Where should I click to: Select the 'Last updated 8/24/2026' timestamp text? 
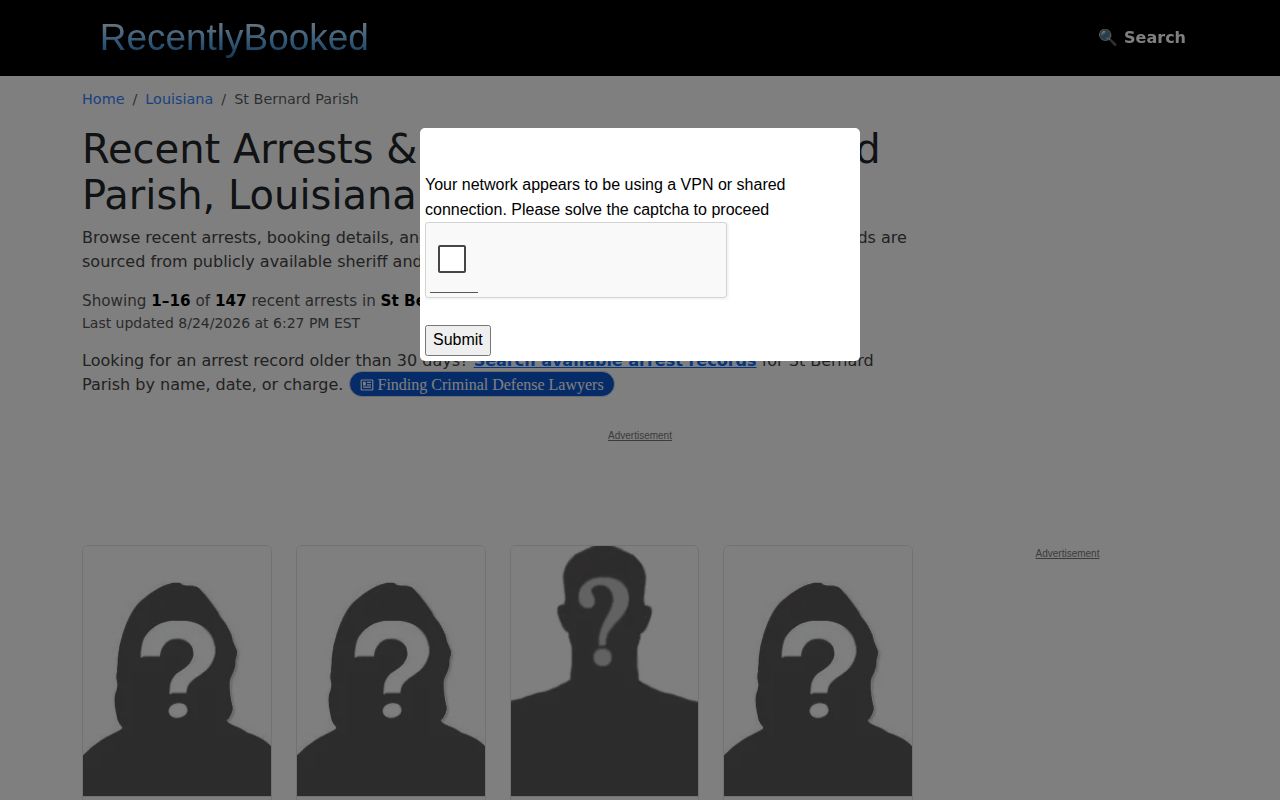pyautogui.click(x=221, y=323)
